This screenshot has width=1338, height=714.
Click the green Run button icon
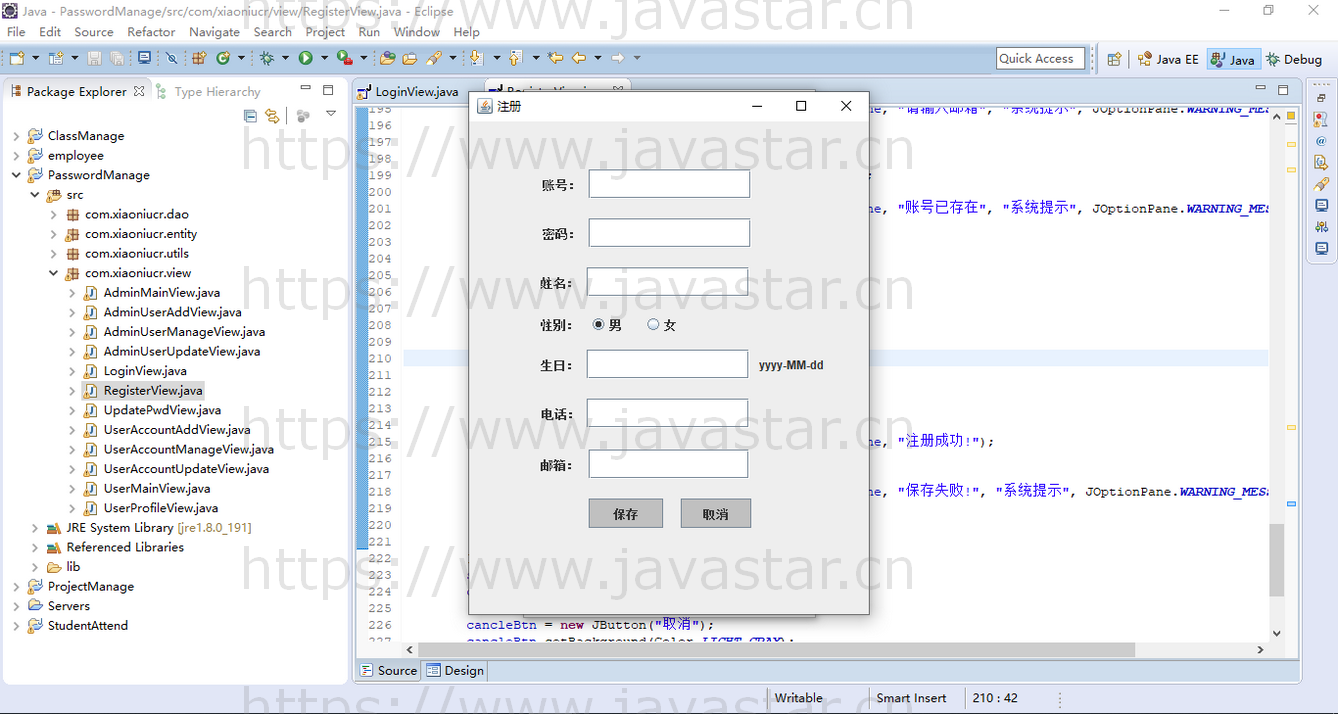click(x=305, y=58)
